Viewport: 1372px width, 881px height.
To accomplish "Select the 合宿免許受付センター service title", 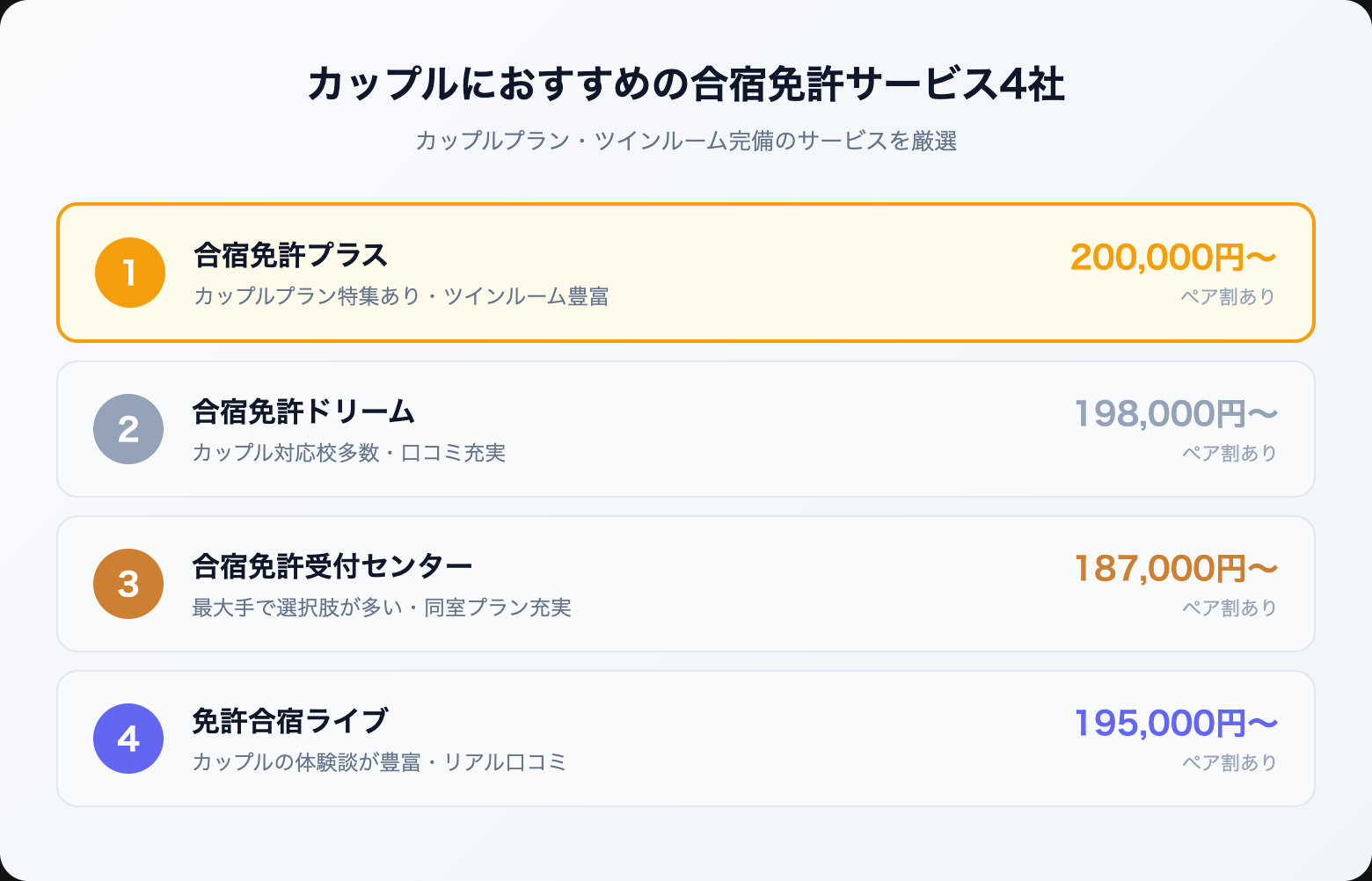I will click(332, 566).
